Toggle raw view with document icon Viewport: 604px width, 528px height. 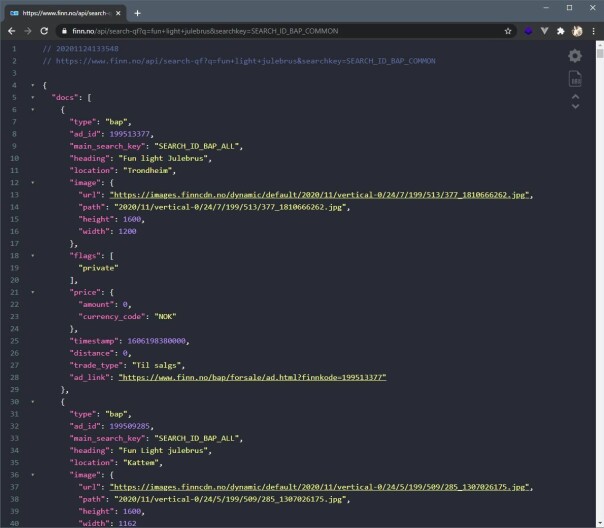tap(575, 79)
